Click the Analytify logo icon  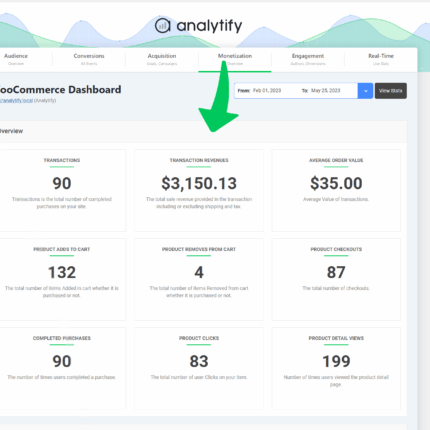[x=163, y=25]
